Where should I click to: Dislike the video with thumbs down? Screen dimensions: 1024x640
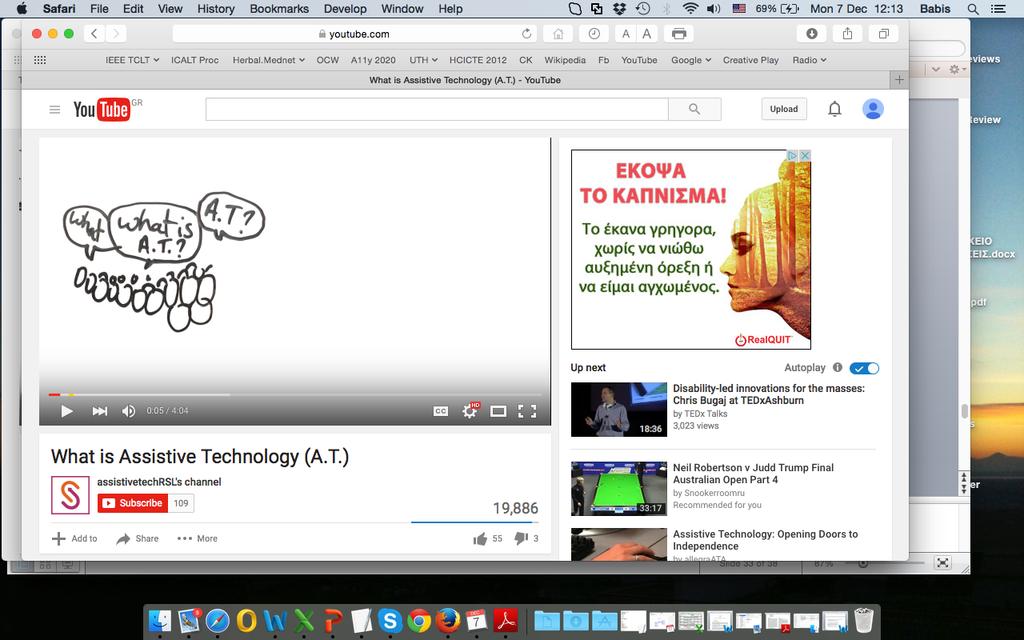(x=520, y=539)
